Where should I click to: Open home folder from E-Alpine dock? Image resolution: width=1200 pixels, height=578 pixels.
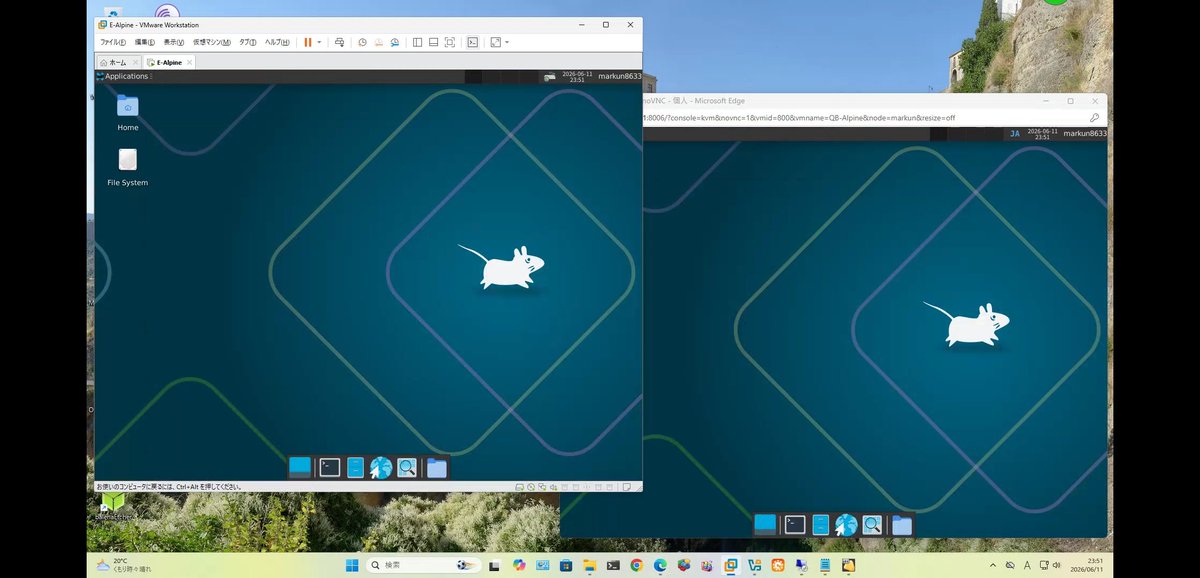[x=437, y=467]
